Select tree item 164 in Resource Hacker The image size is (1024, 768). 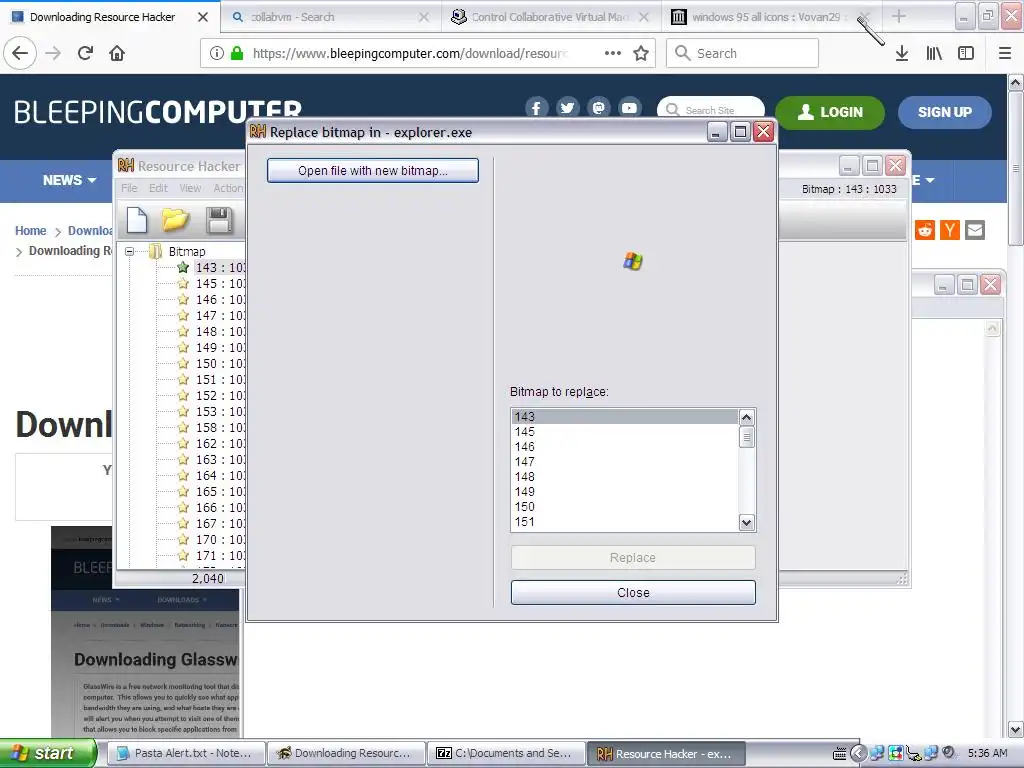[x=219, y=475]
